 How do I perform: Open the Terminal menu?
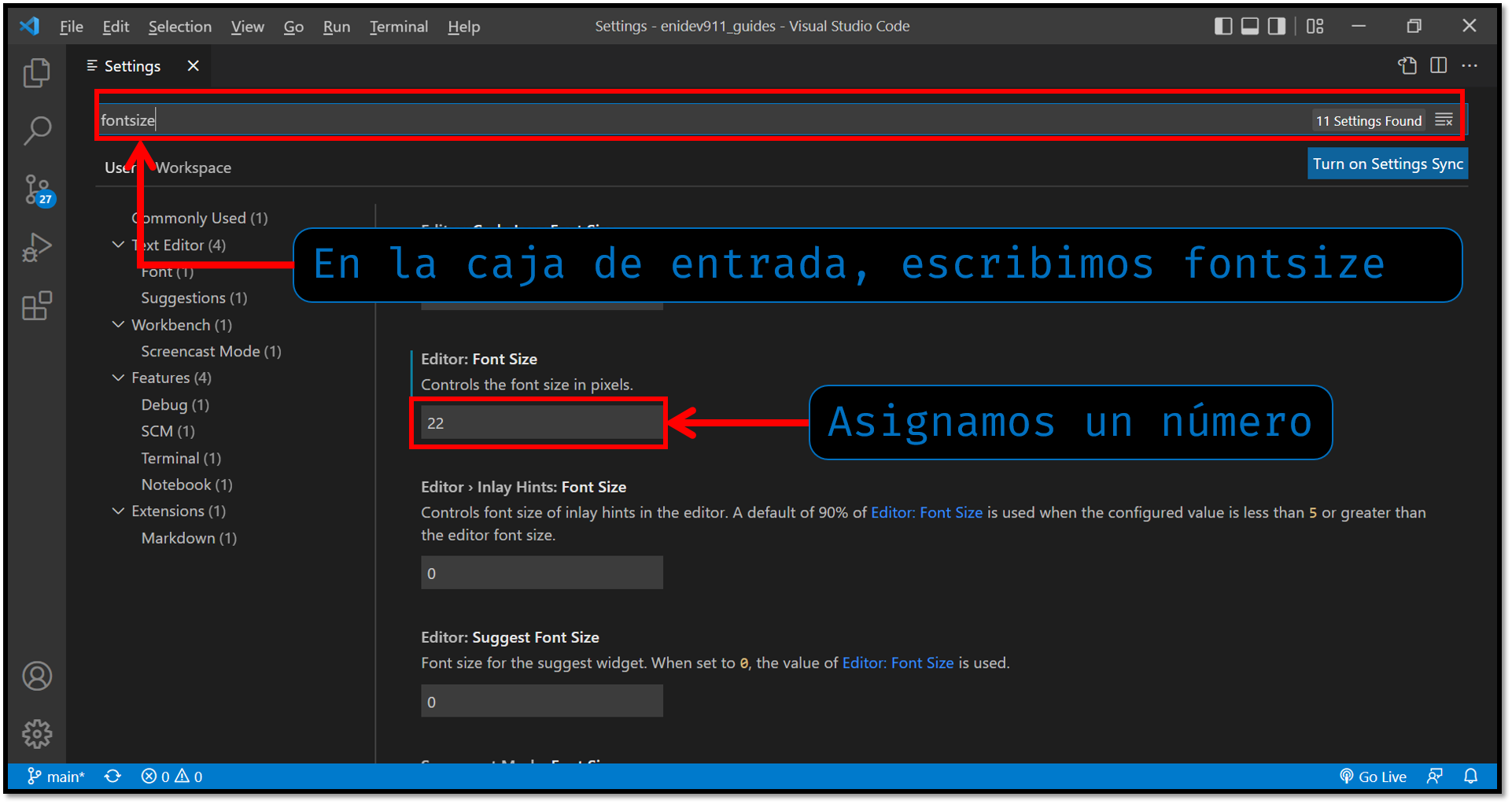pos(399,27)
